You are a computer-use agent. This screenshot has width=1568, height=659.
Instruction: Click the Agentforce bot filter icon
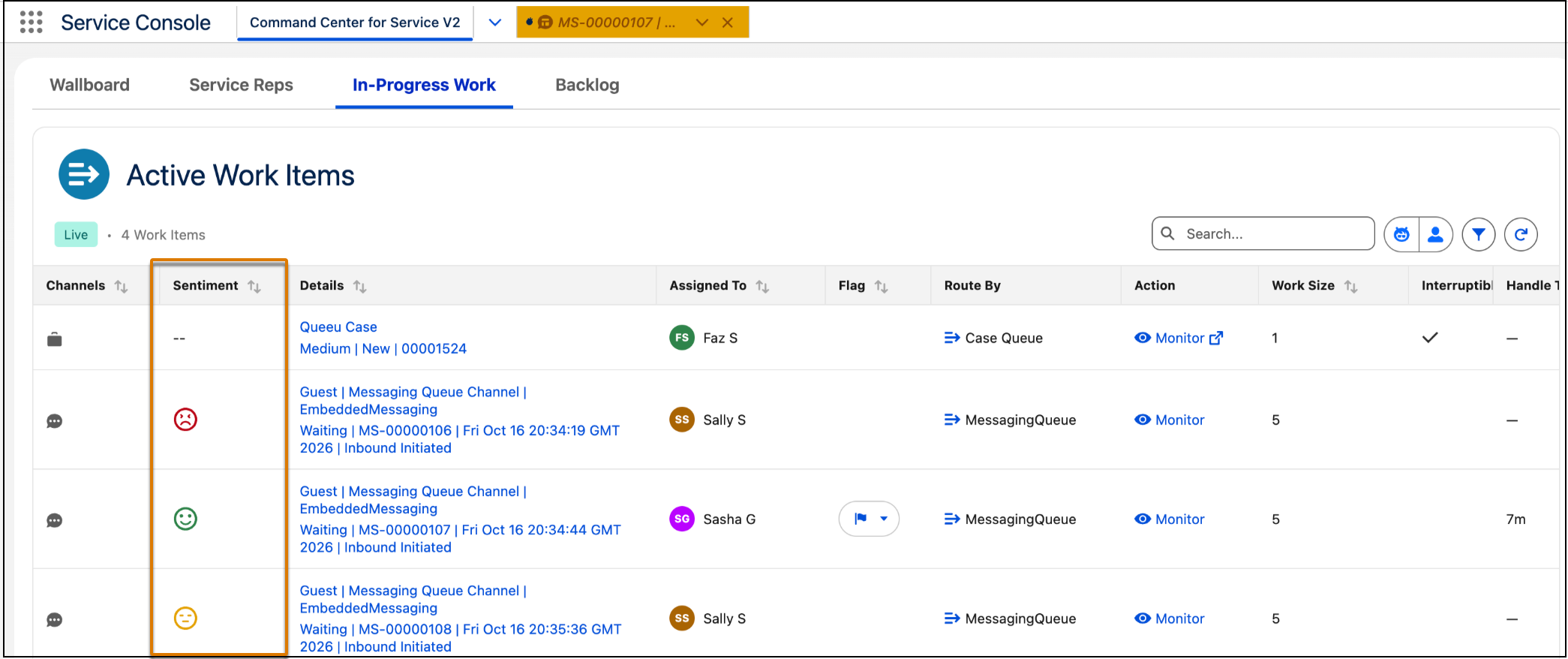(1401, 234)
